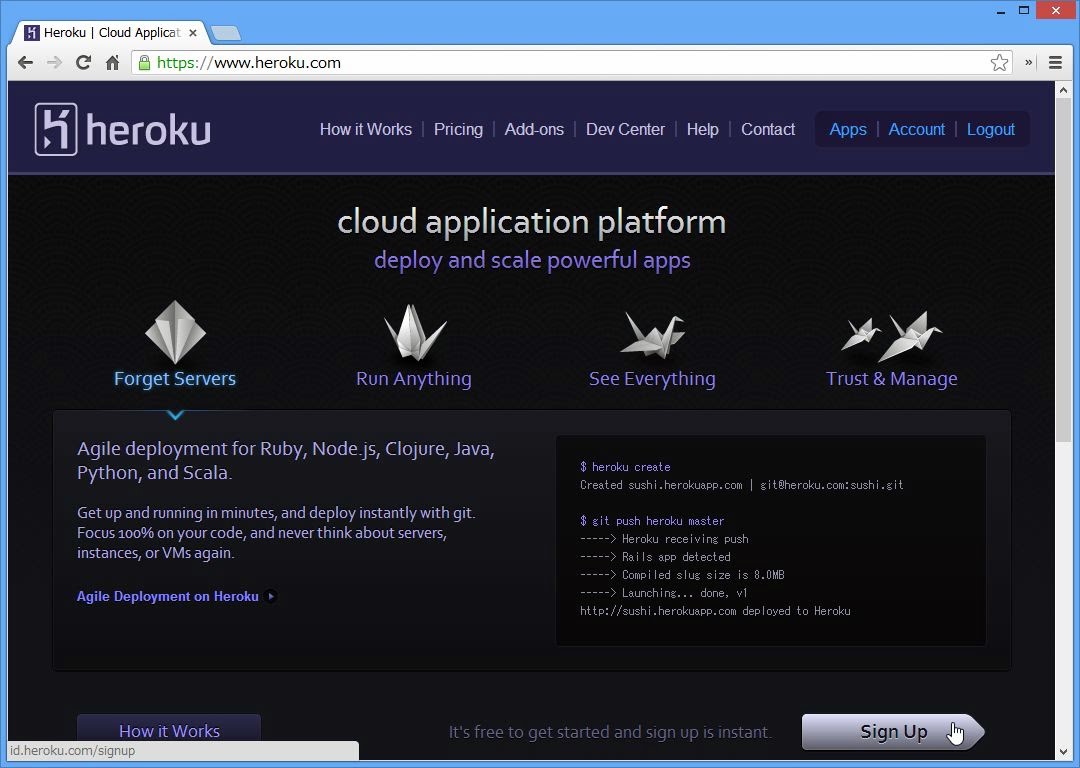Log out using the Logout link
1080x768 pixels.
tap(990, 129)
